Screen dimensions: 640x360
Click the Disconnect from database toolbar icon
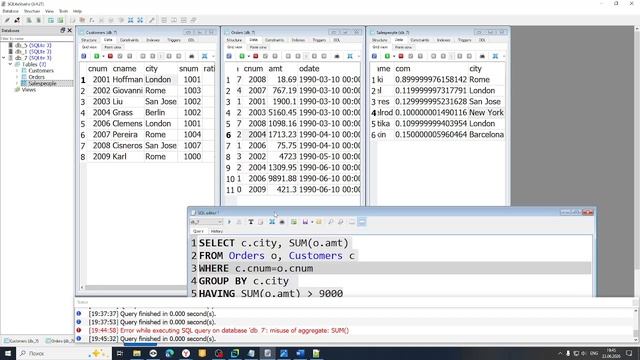[x=17, y=20]
